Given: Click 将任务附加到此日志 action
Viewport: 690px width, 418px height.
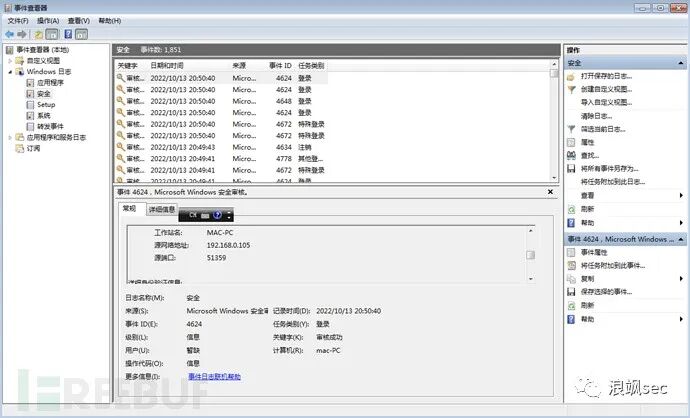Looking at the screenshot, I should (x=613, y=182).
